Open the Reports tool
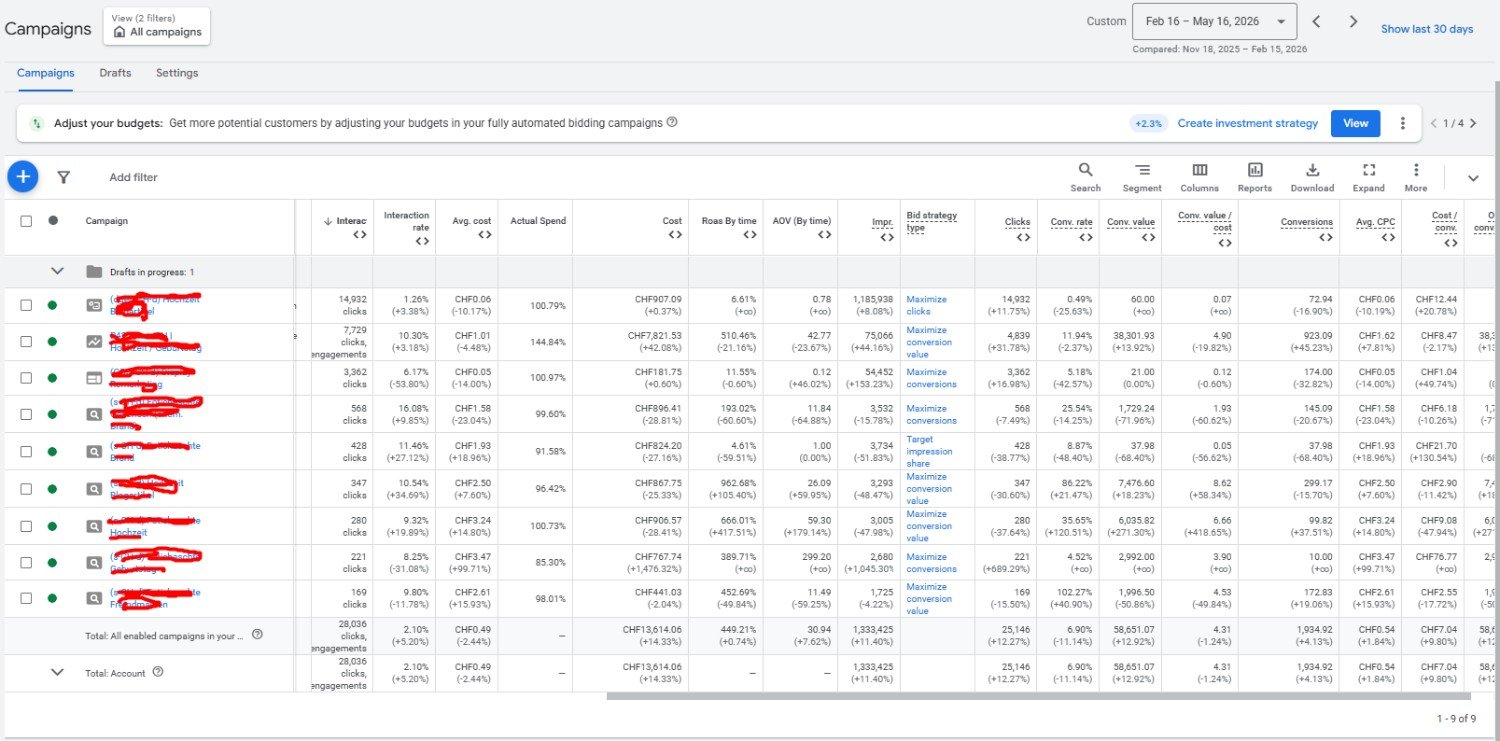The height and width of the screenshot is (741, 1500). click(x=1255, y=177)
